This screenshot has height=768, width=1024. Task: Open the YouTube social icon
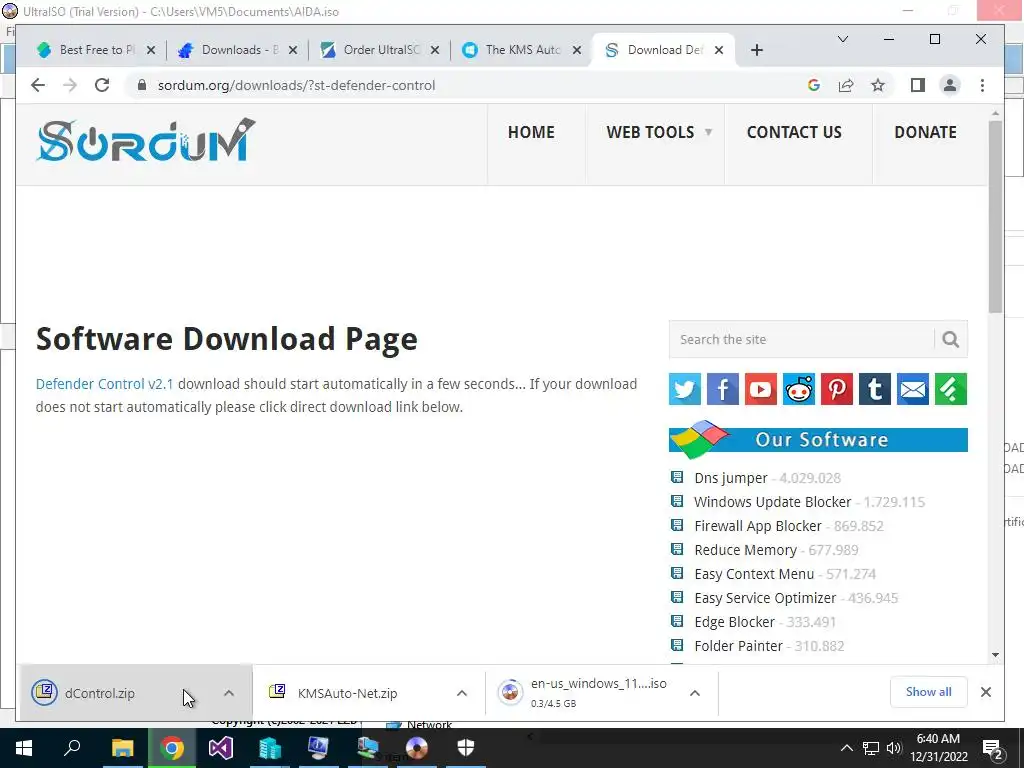761,389
